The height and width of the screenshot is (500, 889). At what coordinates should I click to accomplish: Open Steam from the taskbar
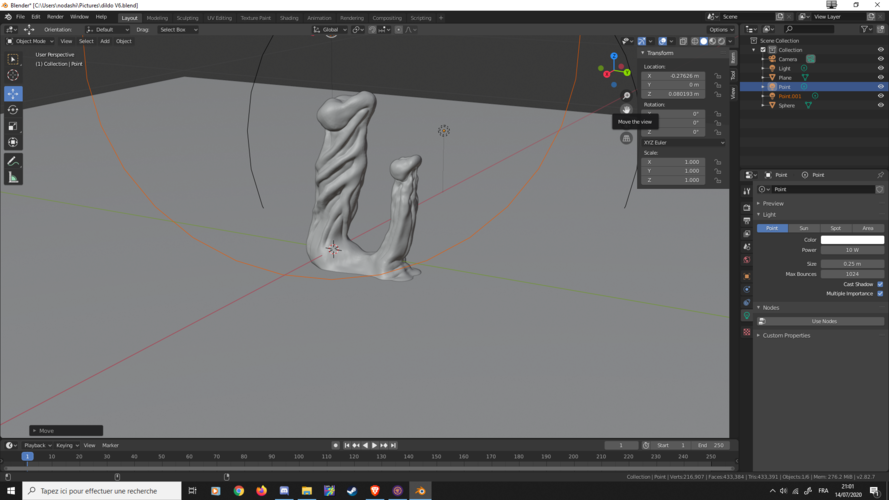[352, 491]
